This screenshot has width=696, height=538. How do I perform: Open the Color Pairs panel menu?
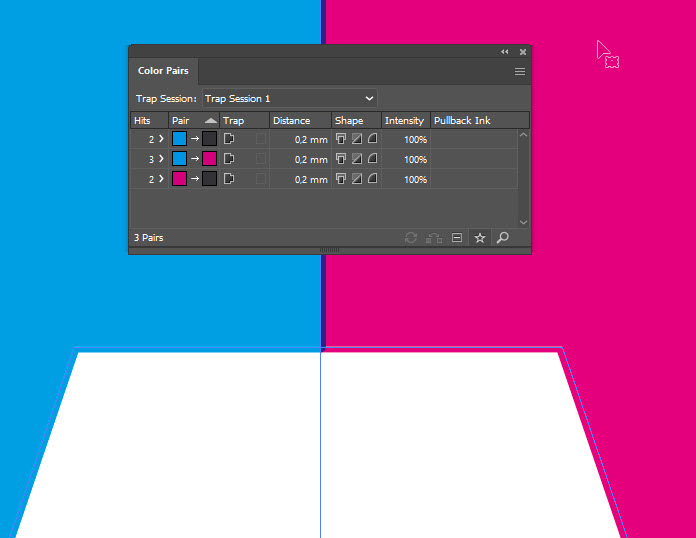pos(520,71)
